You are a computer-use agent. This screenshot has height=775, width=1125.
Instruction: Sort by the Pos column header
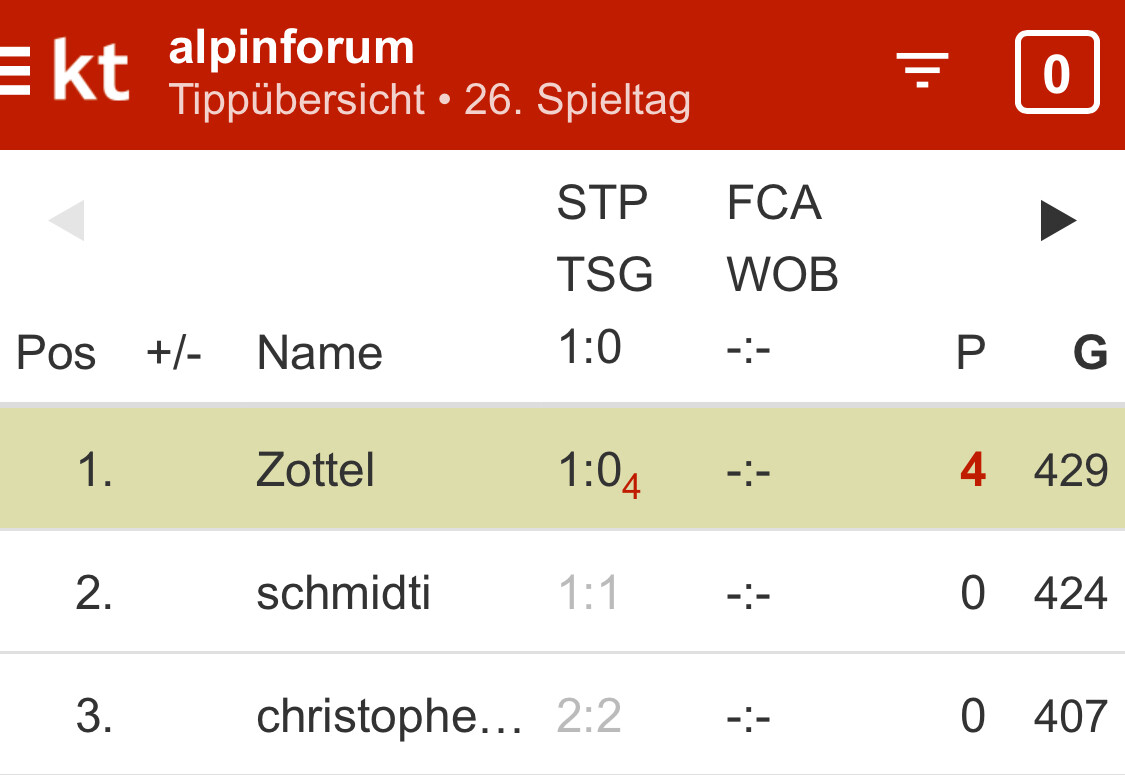[56, 353]
